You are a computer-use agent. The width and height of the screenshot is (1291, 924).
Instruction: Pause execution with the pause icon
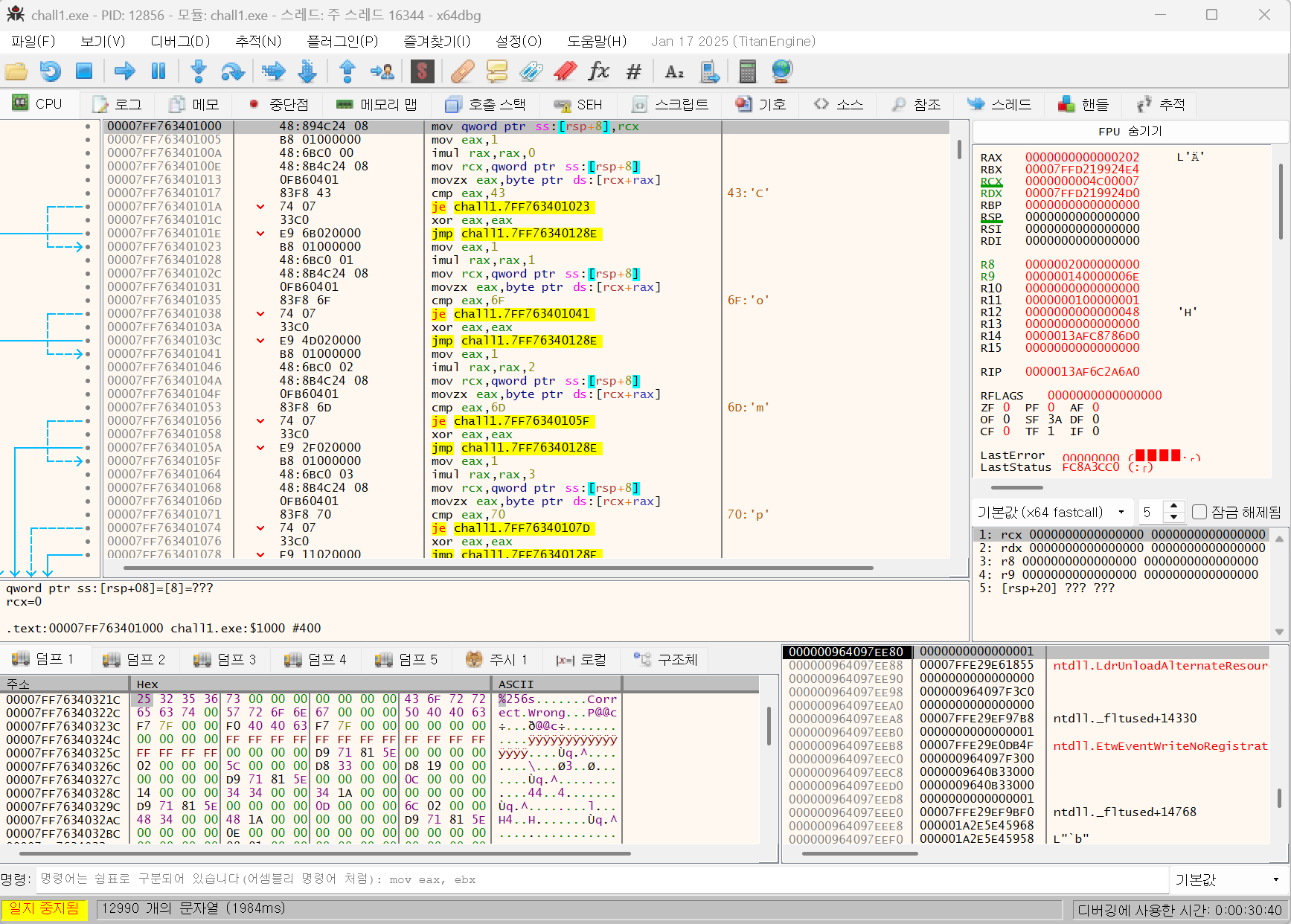click(x=158, y=71)
